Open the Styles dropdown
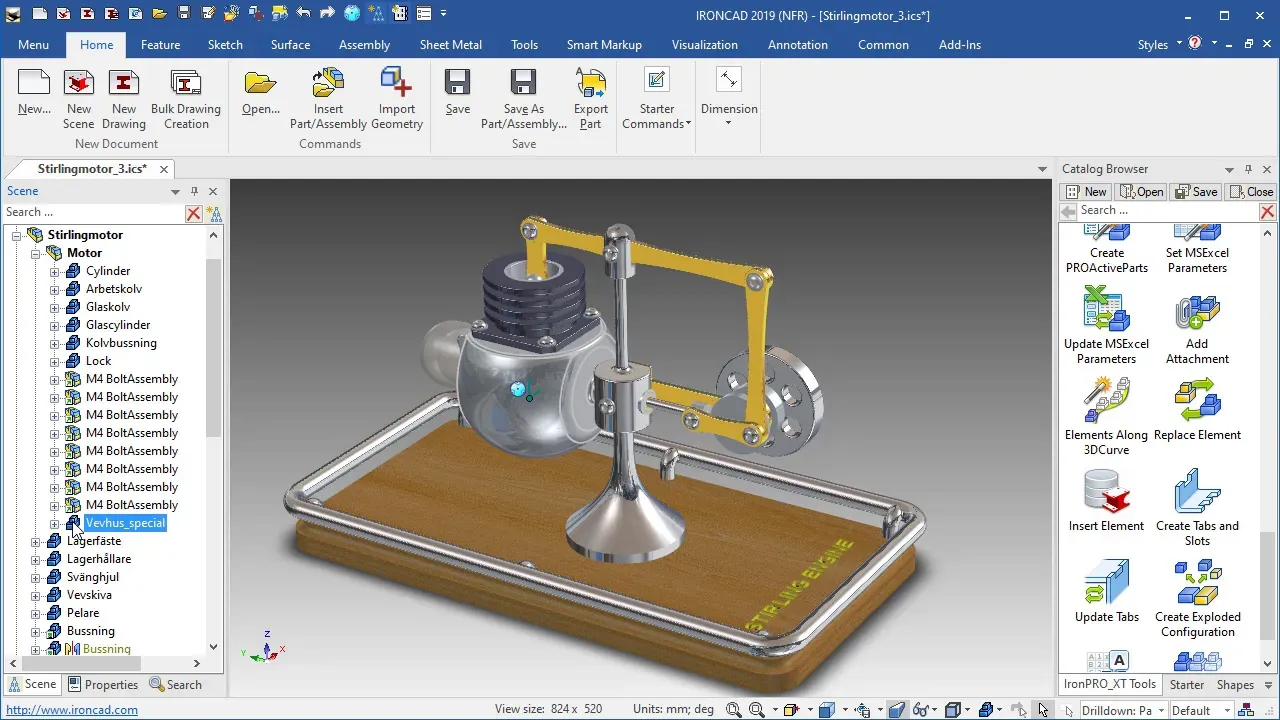This screenshot has height=720, width=1280. click(x=1160, y=45)
